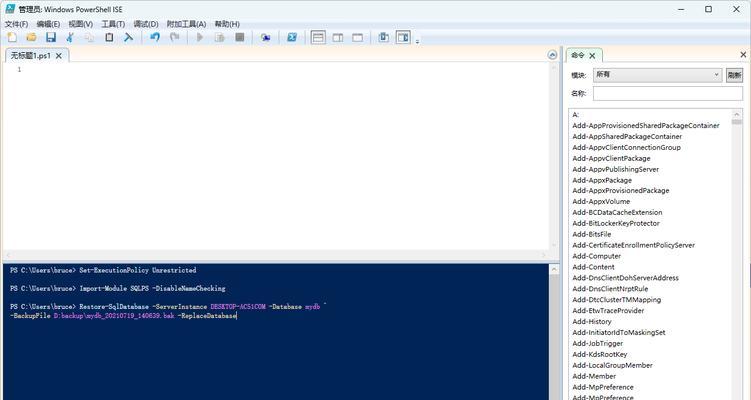Open the 模块 dropdown showing 所有
Viewport: 751px width, 400px height.
pos(657,75)
